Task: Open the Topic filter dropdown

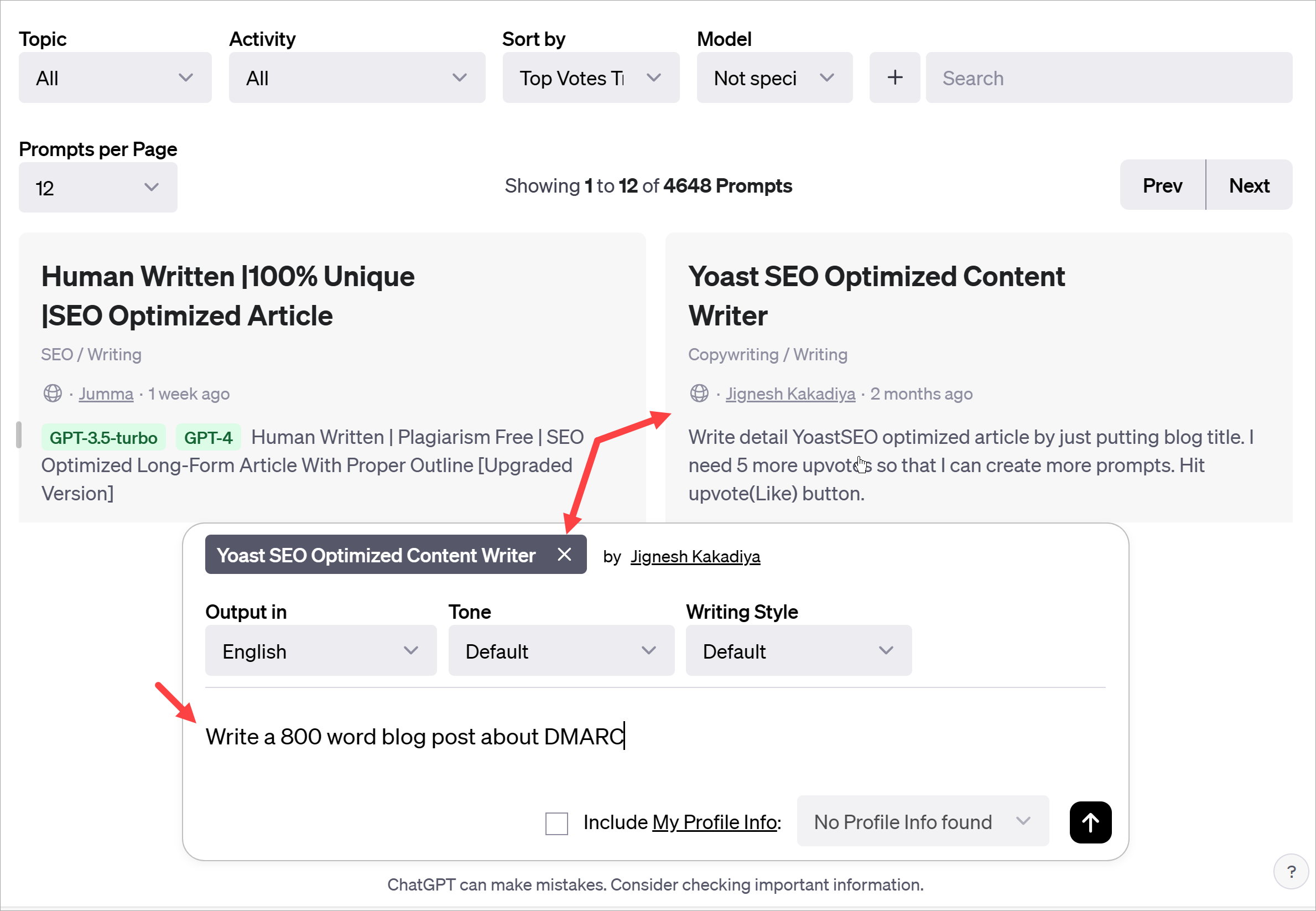Action: coord(115,77)
